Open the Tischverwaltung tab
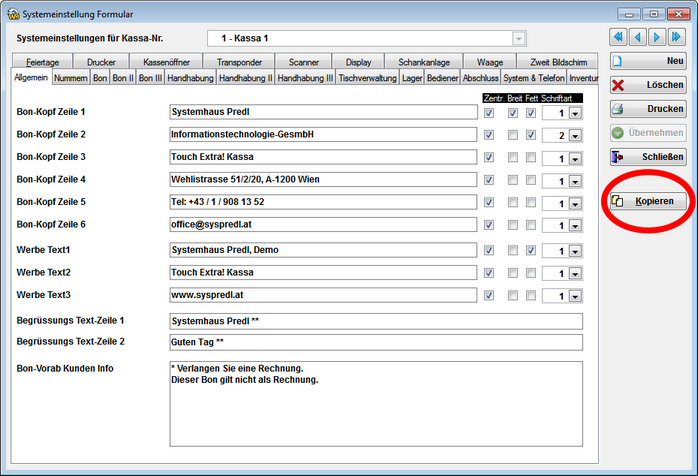Image resolution: width=698 pixels, height=476 pixels. pos(367,78)
